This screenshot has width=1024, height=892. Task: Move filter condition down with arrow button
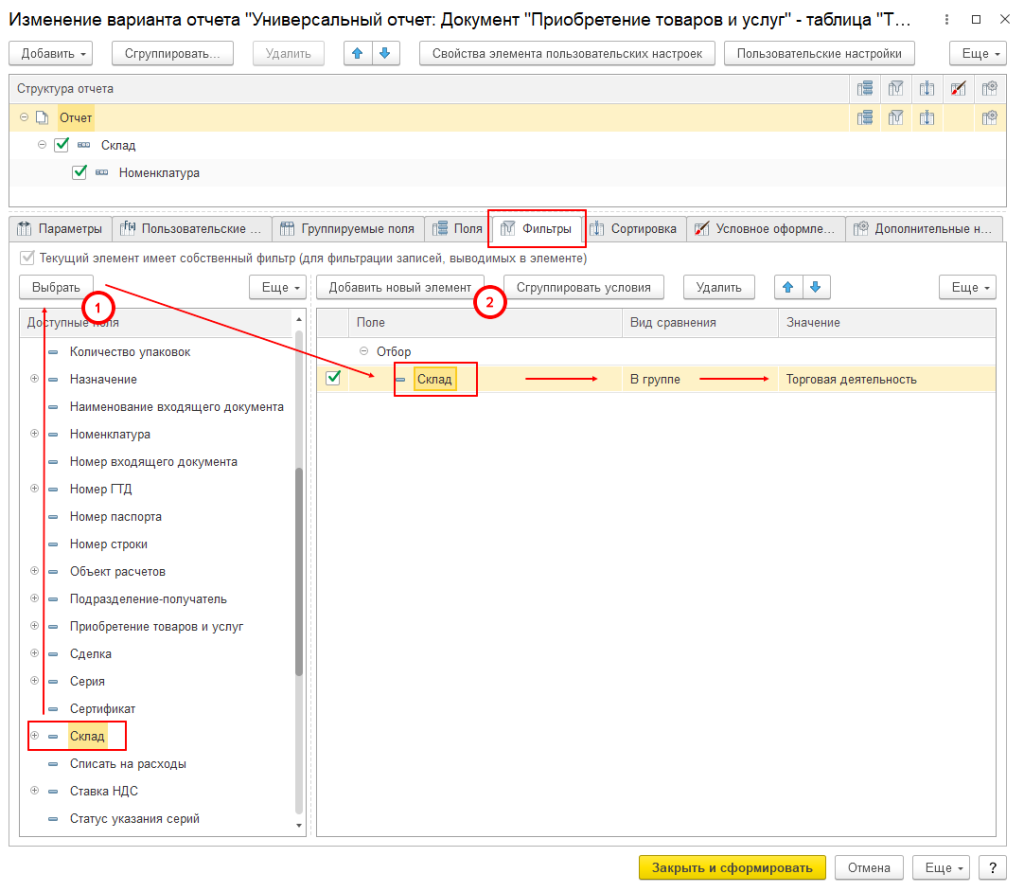tap(815, 288)
